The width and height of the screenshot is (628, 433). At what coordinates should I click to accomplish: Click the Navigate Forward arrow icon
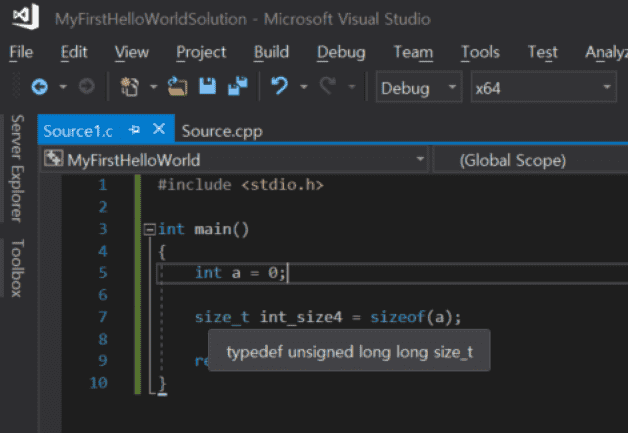[x=86, y=88]
